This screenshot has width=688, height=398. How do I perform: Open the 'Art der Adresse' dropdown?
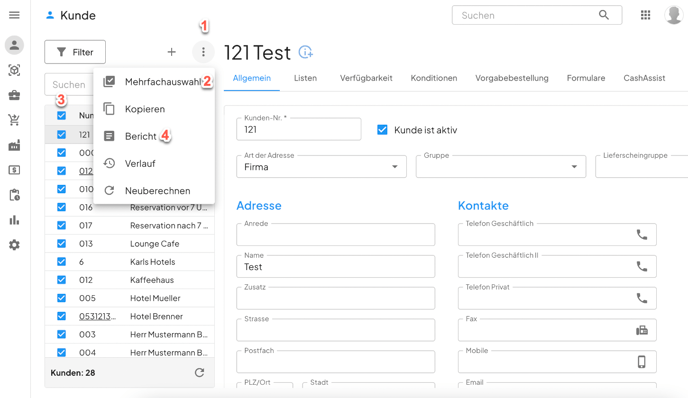[321, 166]
